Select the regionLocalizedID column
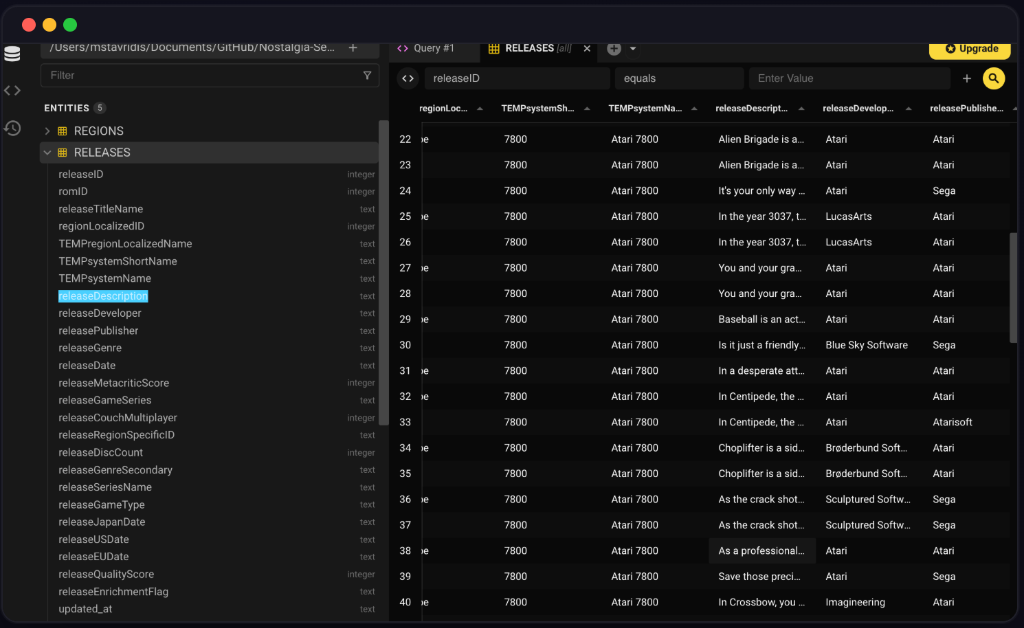This screenshot has width=1024, height=628. point(101,226)
